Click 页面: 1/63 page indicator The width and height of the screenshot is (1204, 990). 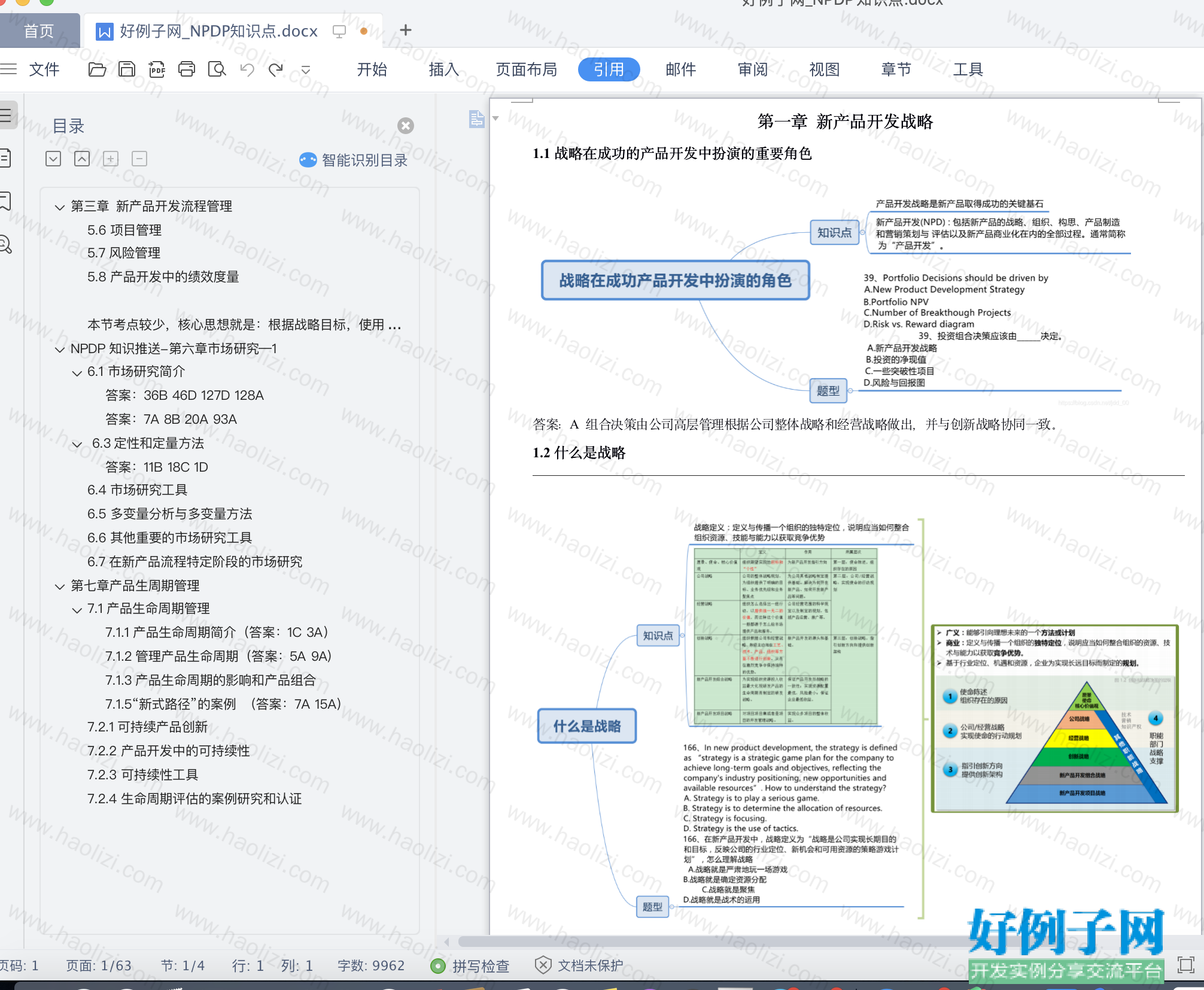[99, 965]
